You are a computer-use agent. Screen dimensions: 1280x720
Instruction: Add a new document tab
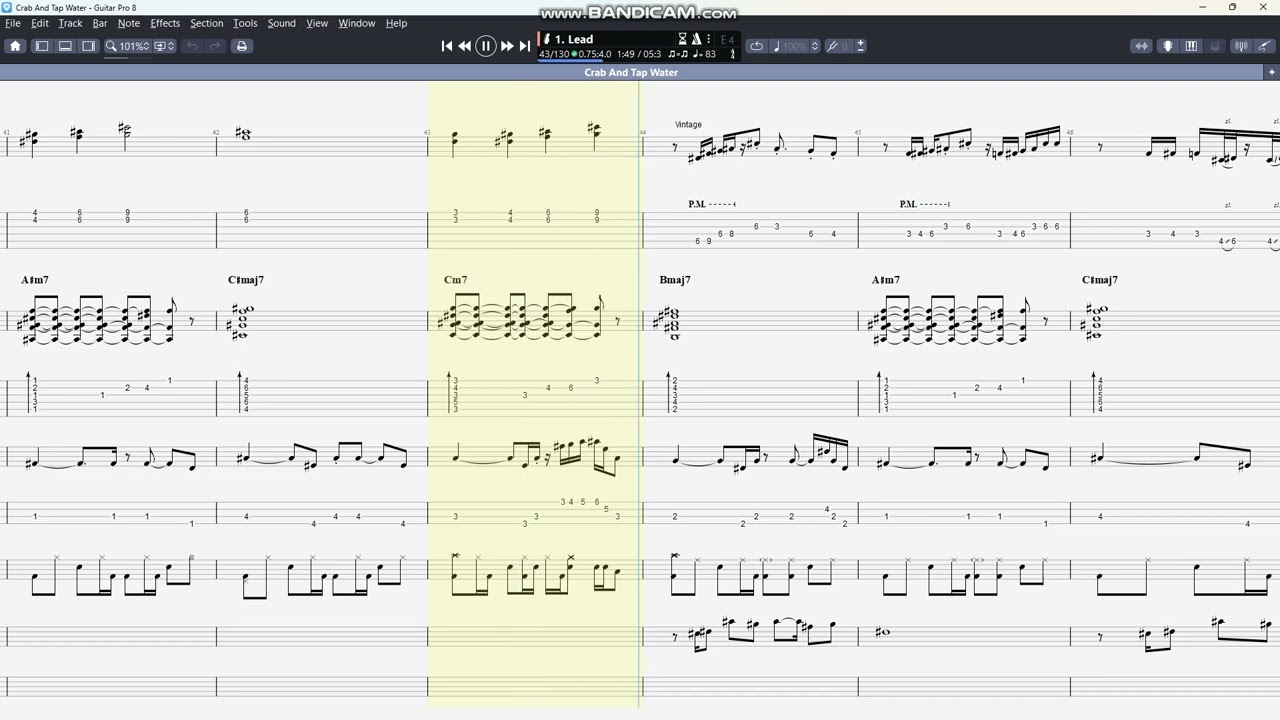(1271, 72)
